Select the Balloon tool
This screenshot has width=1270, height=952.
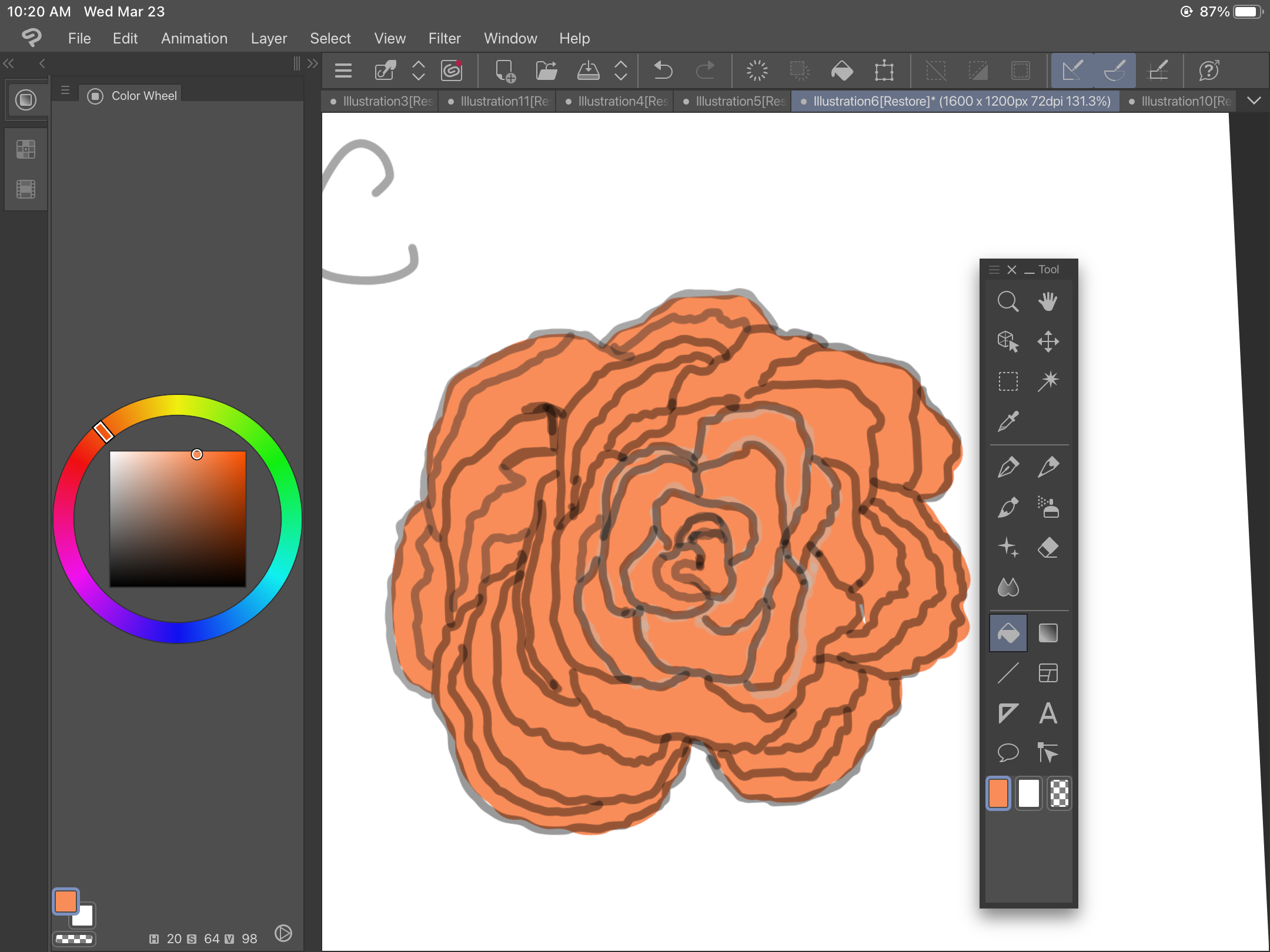[1008, 753]
